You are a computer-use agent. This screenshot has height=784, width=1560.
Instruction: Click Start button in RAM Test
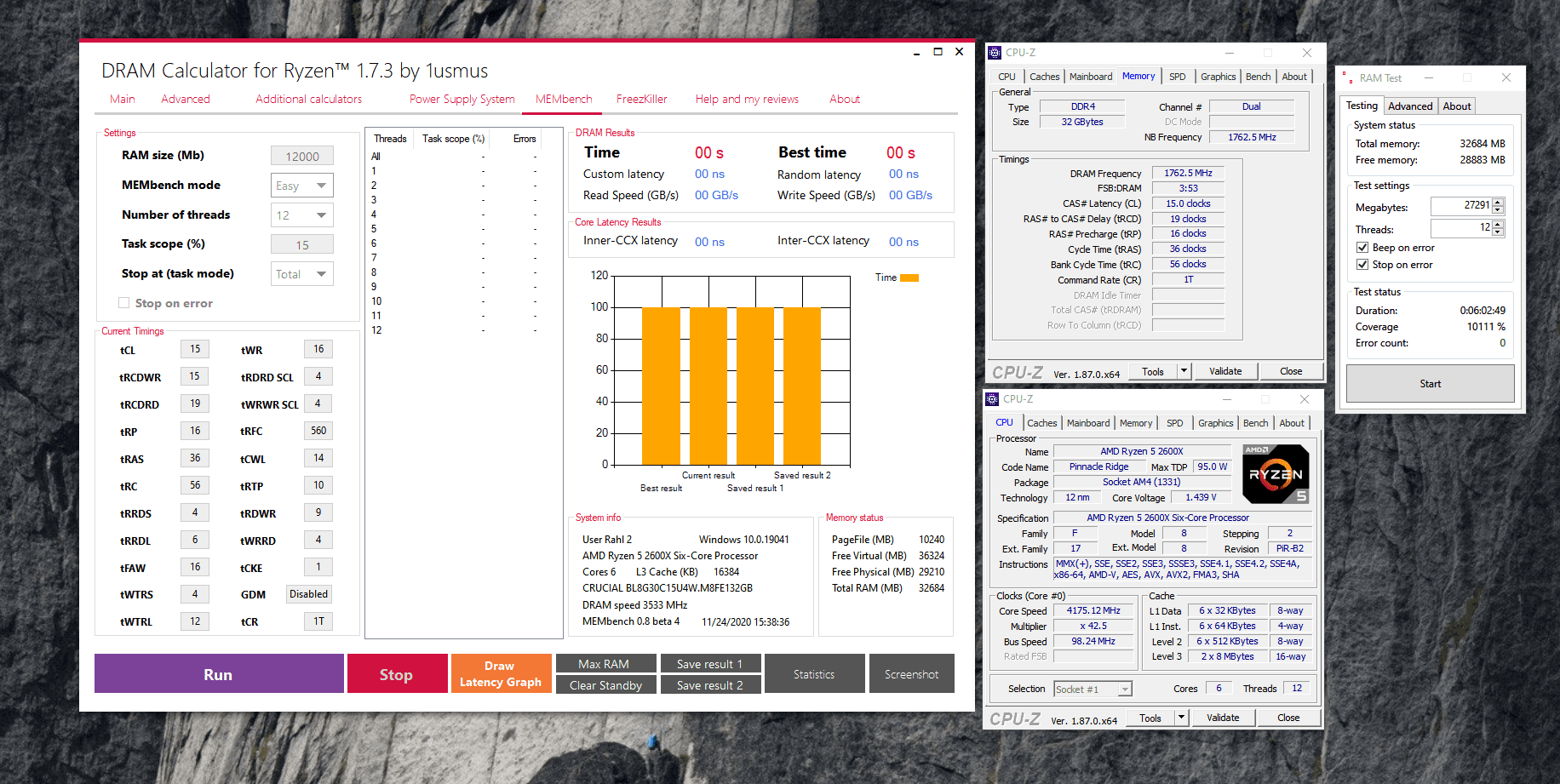(x=1431, y=384)
